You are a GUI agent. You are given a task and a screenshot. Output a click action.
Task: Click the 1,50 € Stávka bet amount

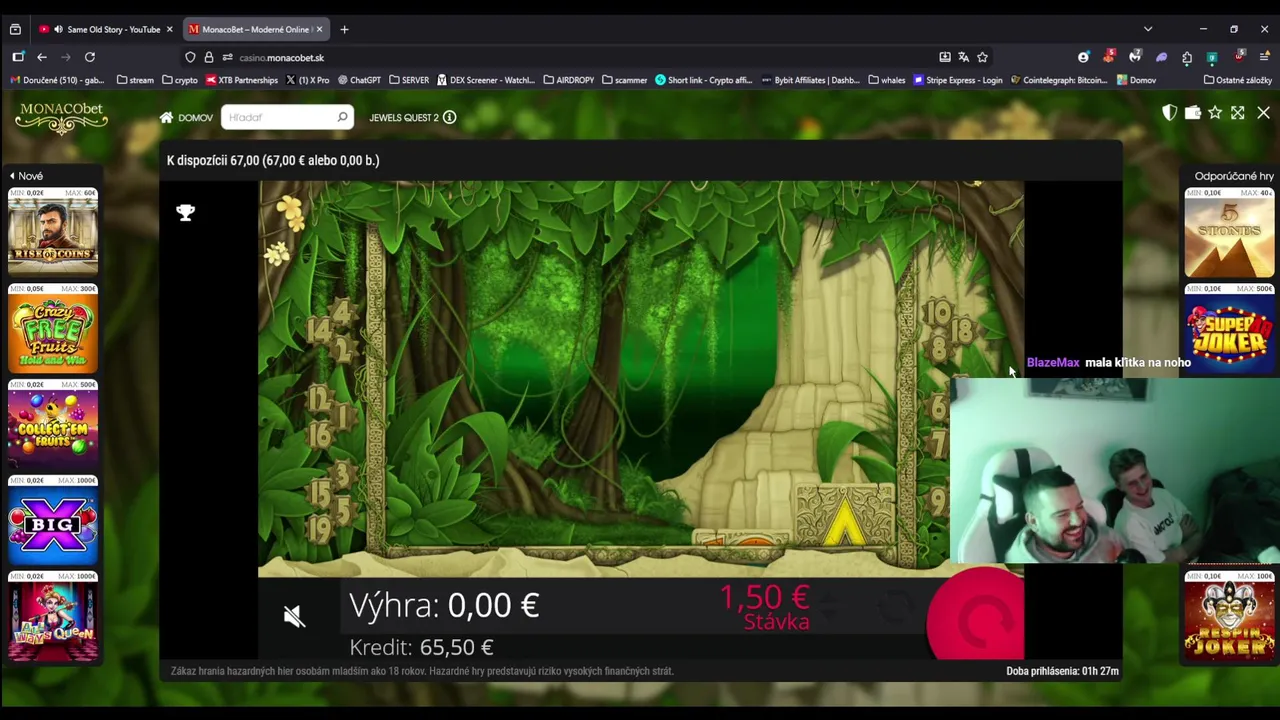pyautogui.click(x=765, y=607)
